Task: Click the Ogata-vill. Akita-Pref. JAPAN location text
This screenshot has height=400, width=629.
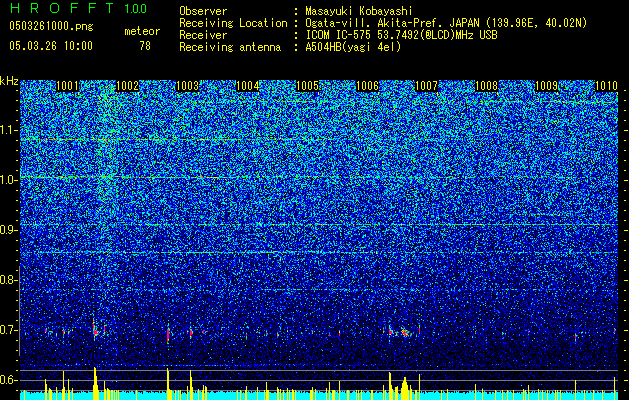Action: [446, 23]
